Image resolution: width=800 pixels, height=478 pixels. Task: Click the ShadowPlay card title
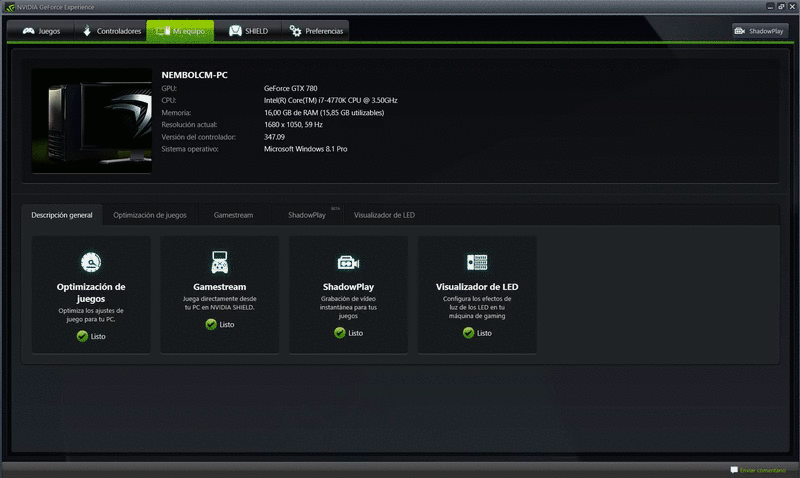click(x=348, y=287)
